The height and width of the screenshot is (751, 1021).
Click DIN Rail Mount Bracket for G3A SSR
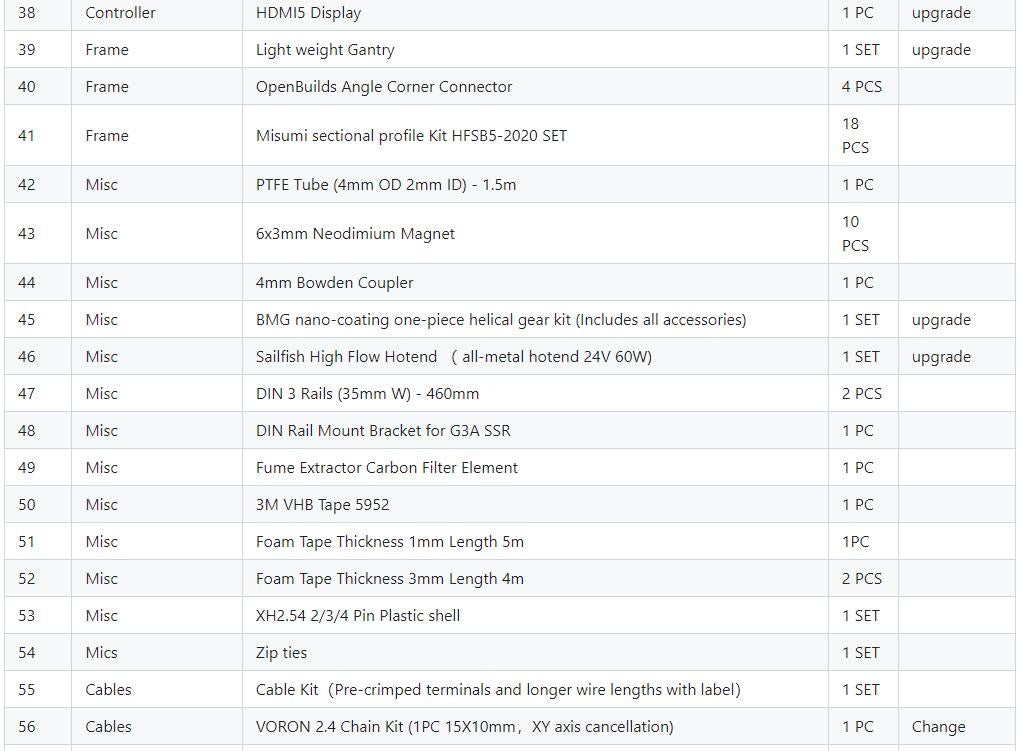point(383,431)
